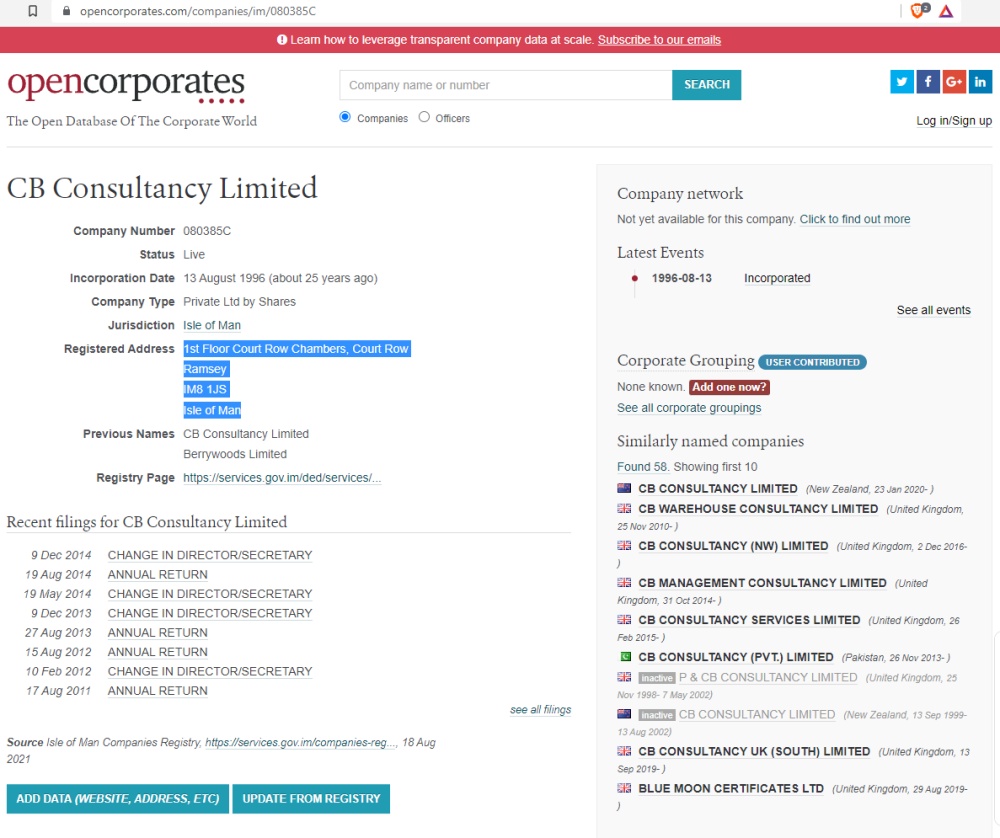Open the Log in/Sign up link
Viewport: 1000px width, 838px height.
pos(953,121)
